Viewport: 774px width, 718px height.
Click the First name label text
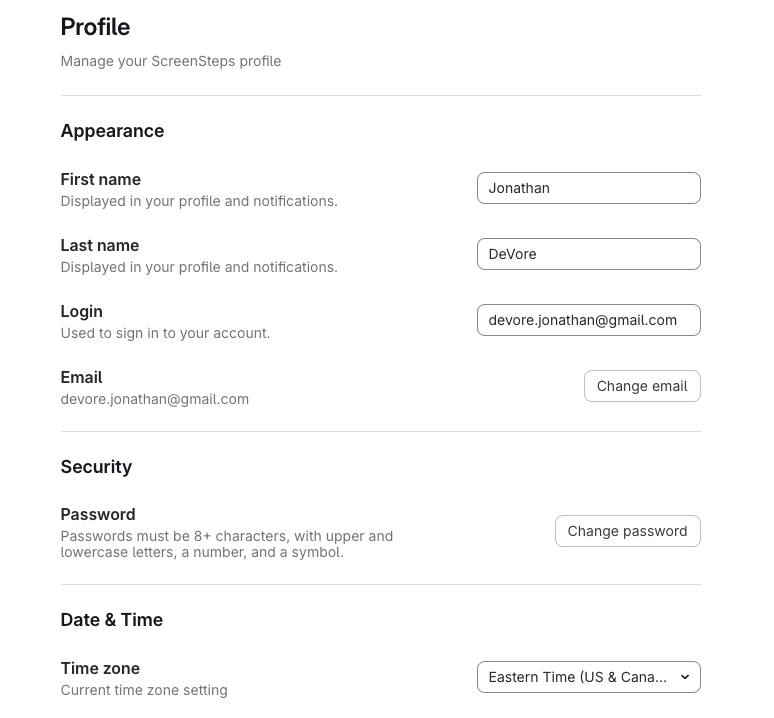tap(101, 179)
